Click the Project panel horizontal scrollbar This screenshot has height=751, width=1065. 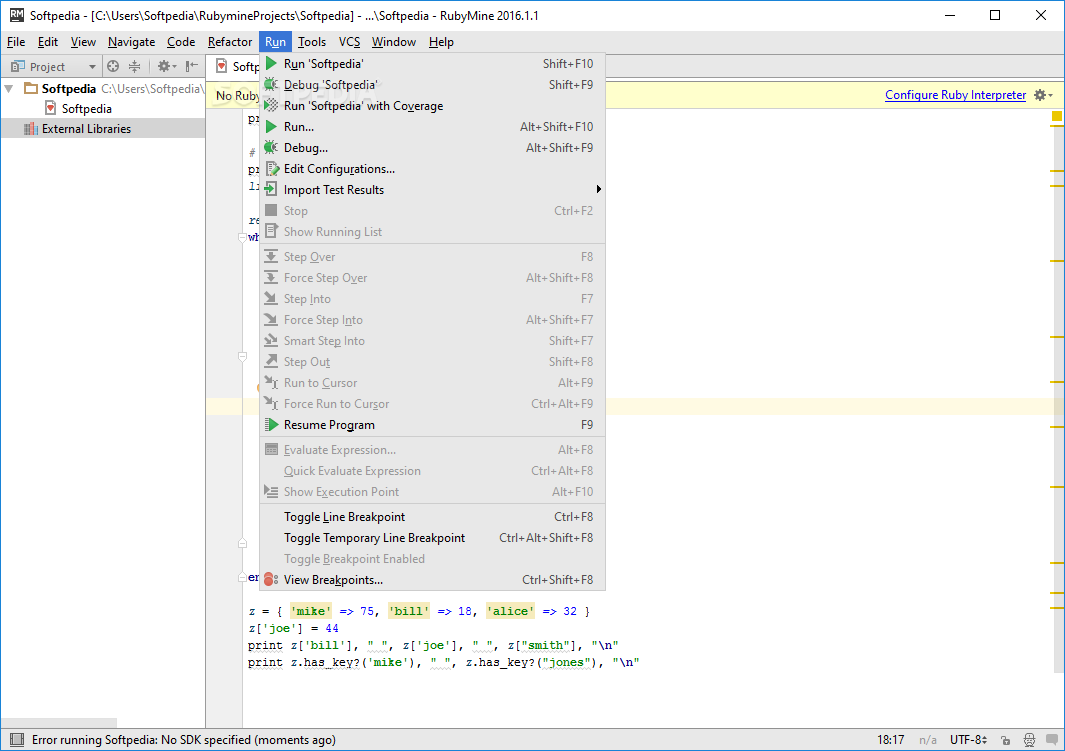tap(59, 722)
